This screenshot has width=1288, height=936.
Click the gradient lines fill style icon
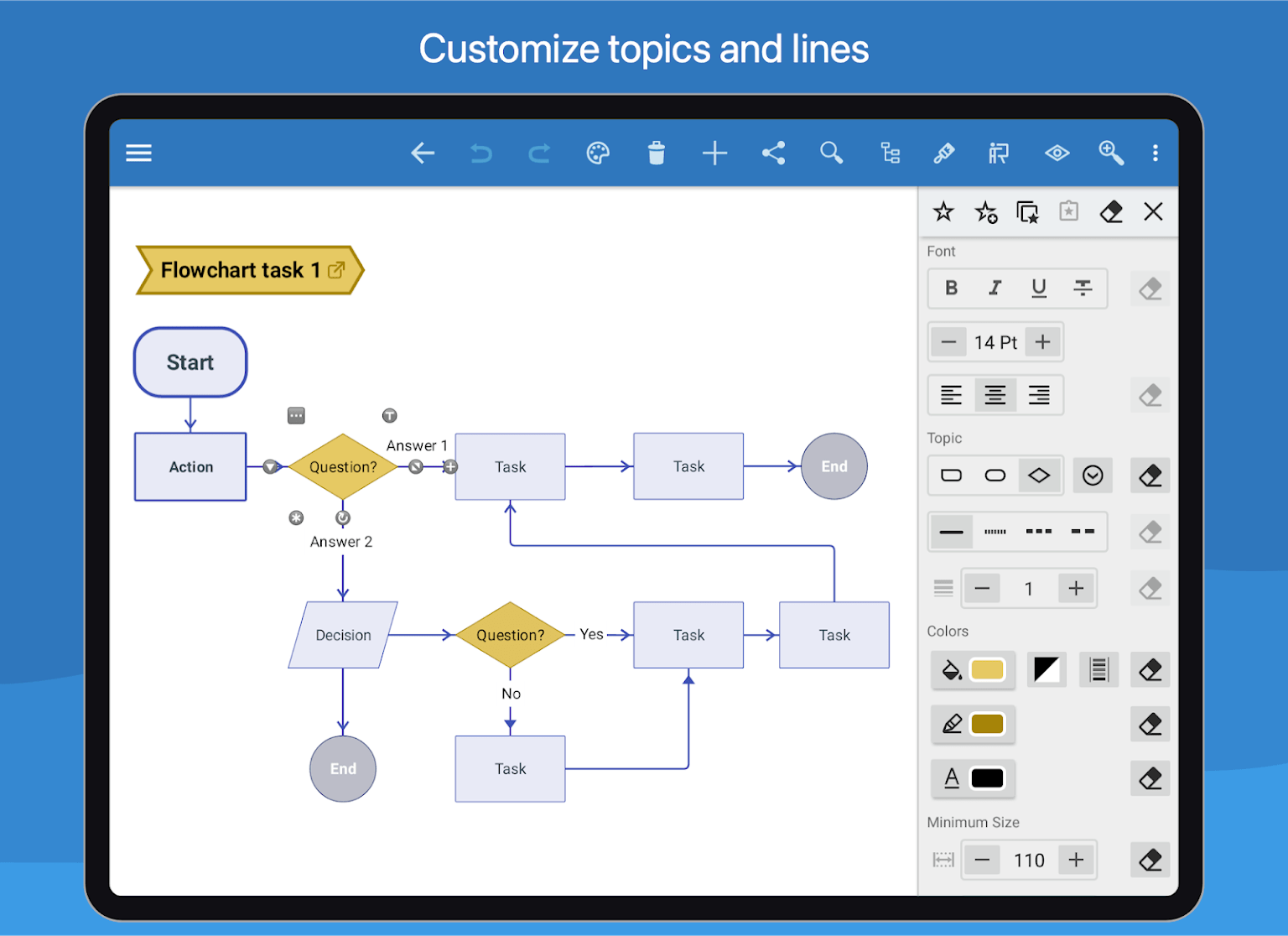(1098, 669)
